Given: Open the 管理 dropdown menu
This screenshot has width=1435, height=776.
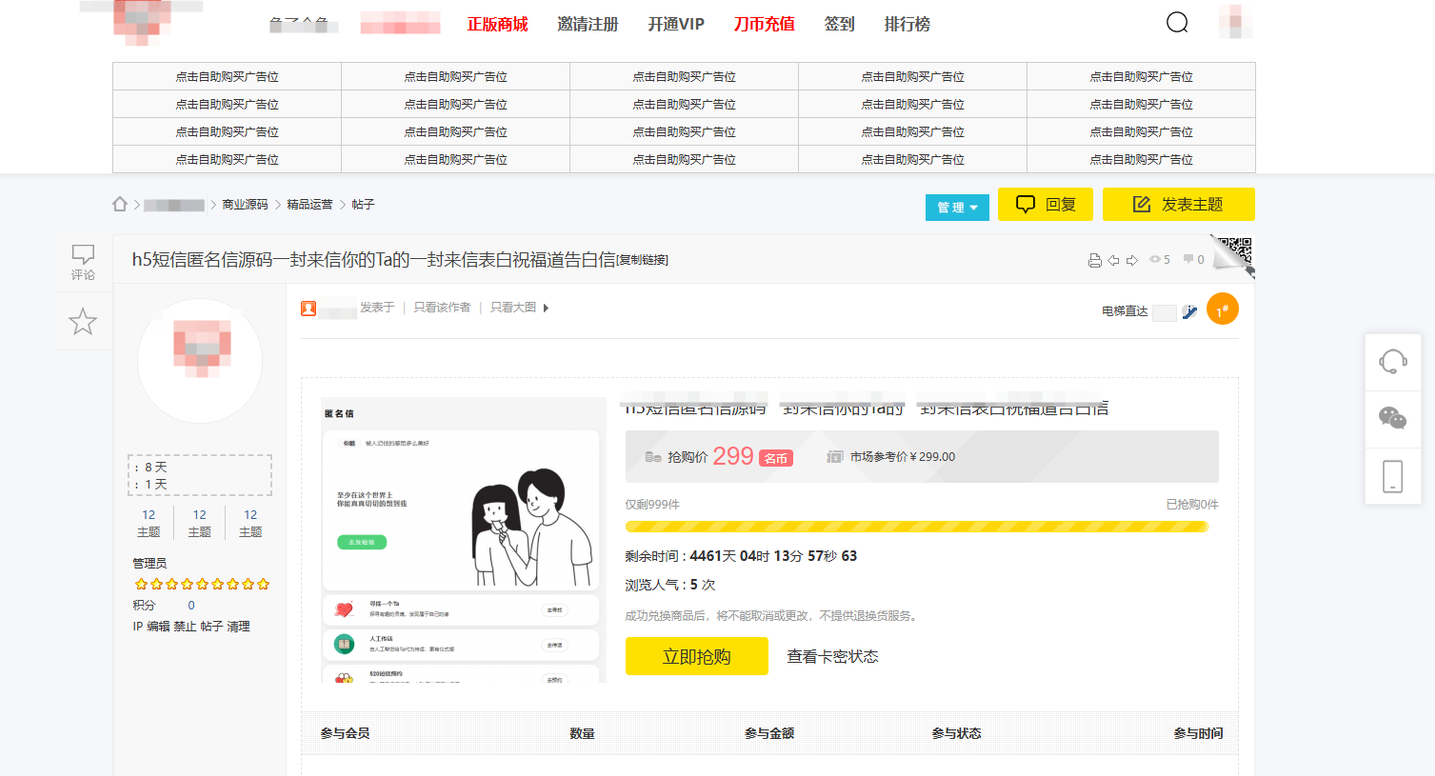Looking at the screenshot, I should (x=956, y=206).
